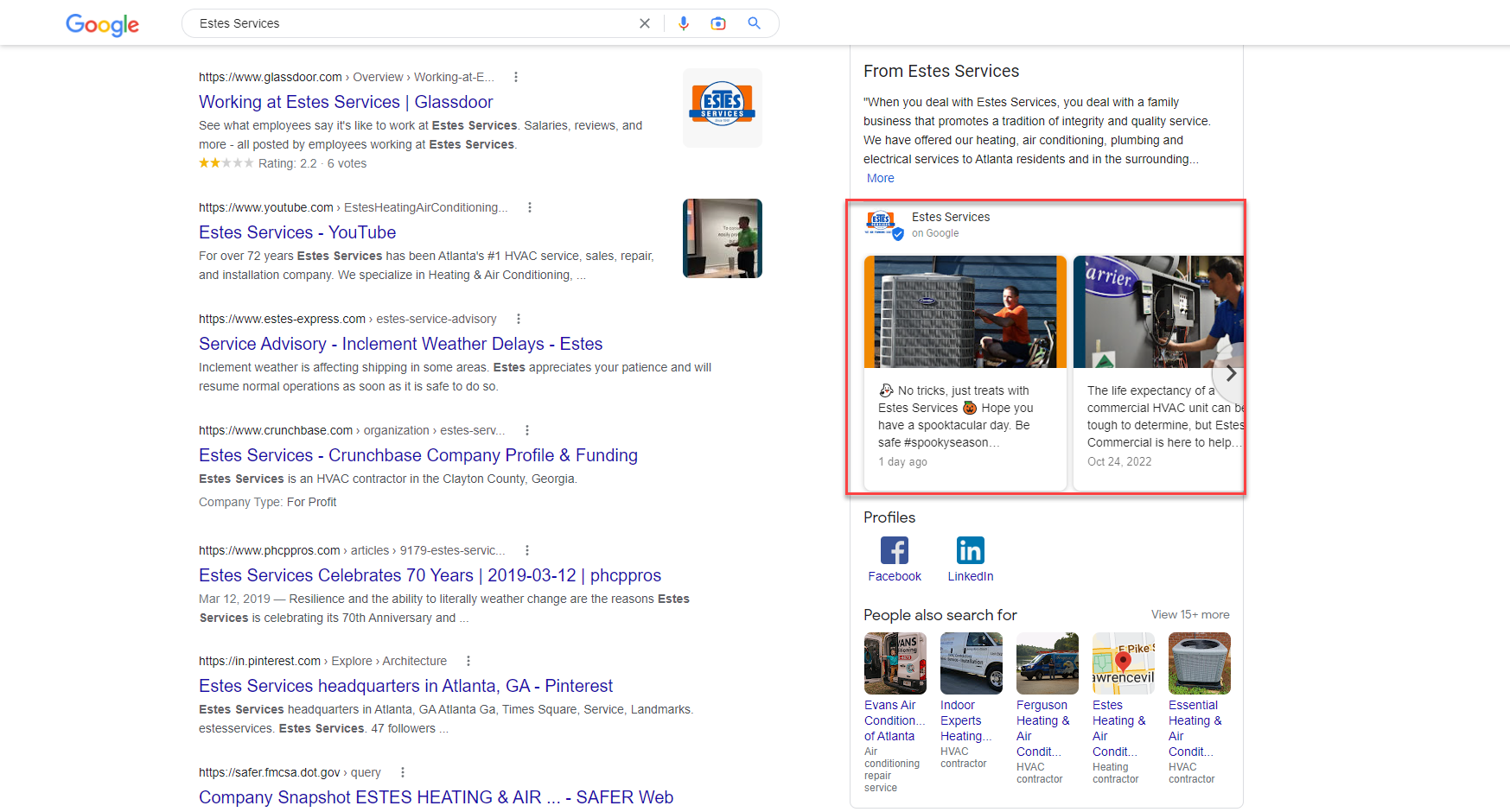Click the YouTube result video thumbnail

[723, 238]
